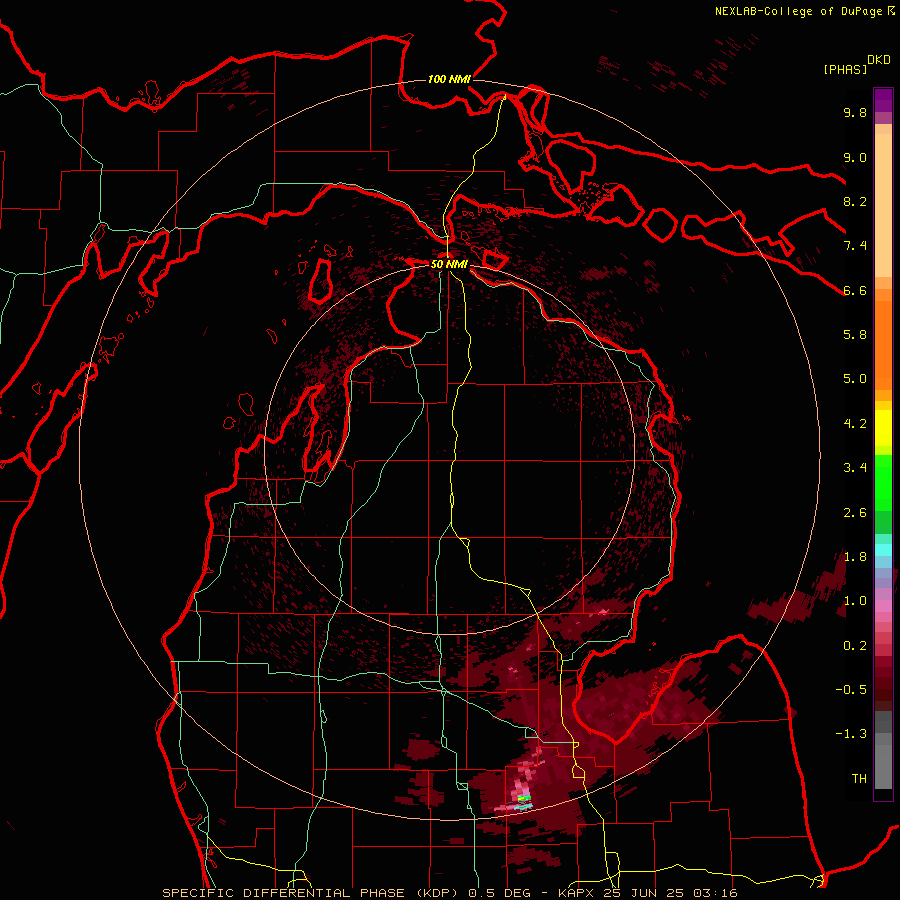The image size is (900, 900).
Task: Pick the cyan band of the color bar
Action: click(883, 550)
